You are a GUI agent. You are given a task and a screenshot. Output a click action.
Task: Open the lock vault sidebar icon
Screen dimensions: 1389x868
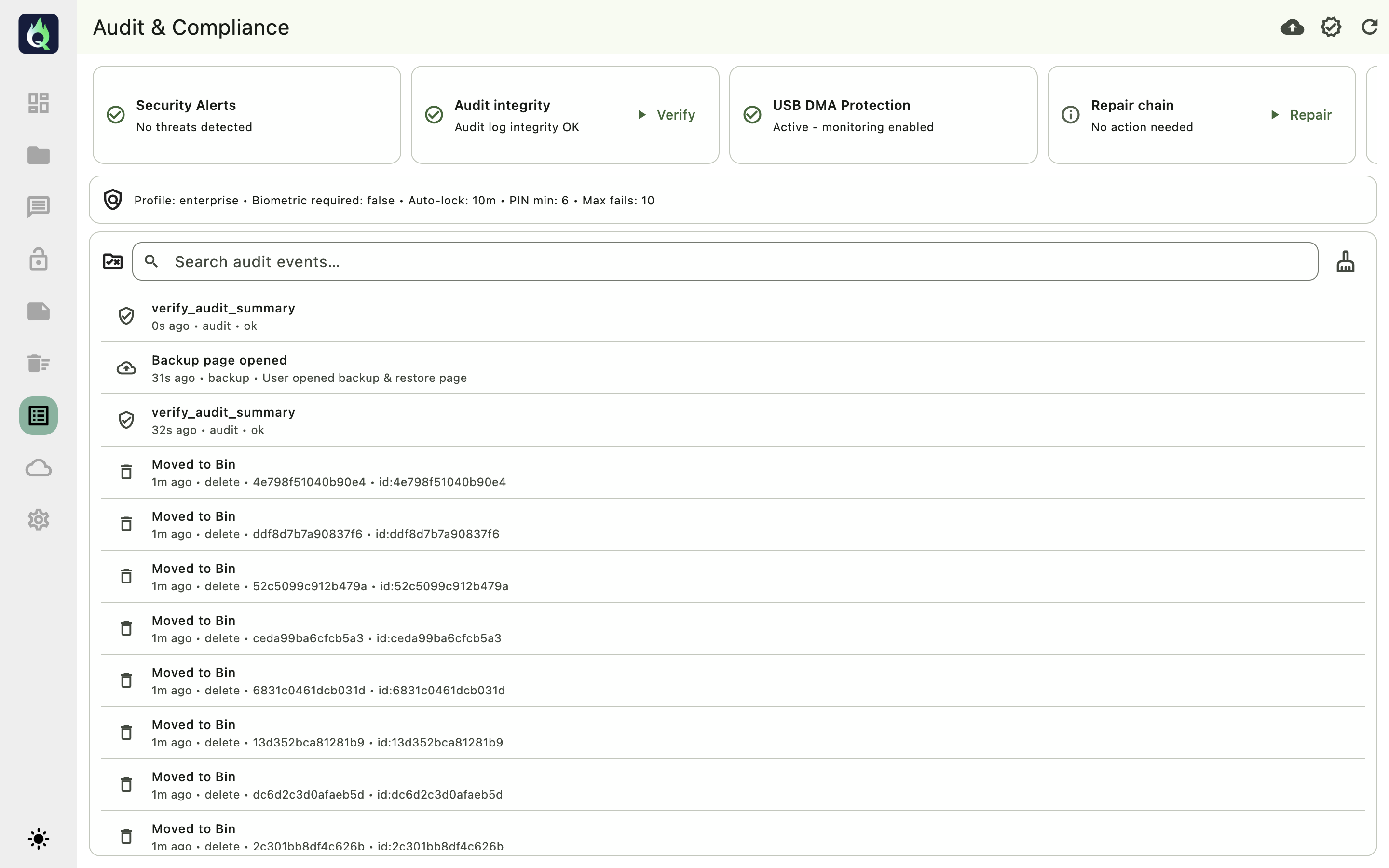39,259
